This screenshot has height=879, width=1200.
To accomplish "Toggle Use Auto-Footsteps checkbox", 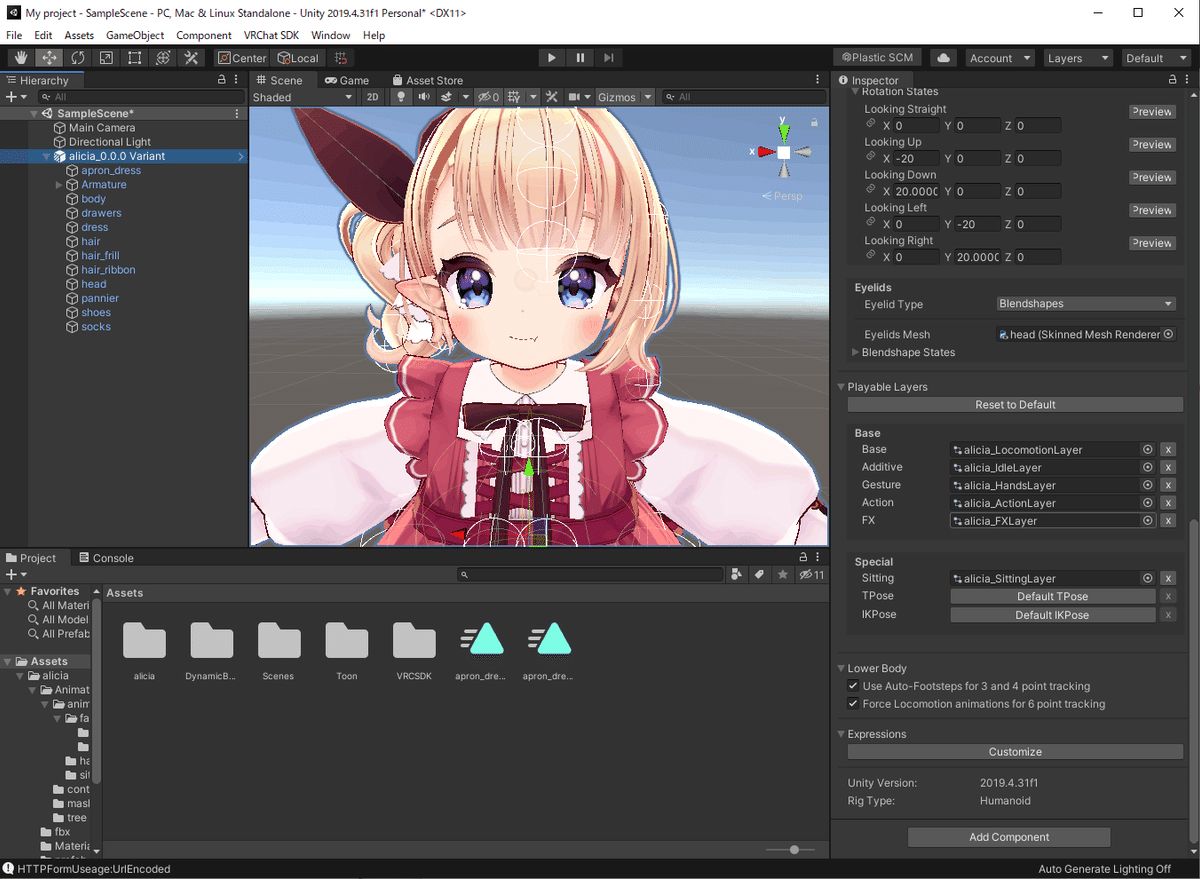I will click(853, 686).
